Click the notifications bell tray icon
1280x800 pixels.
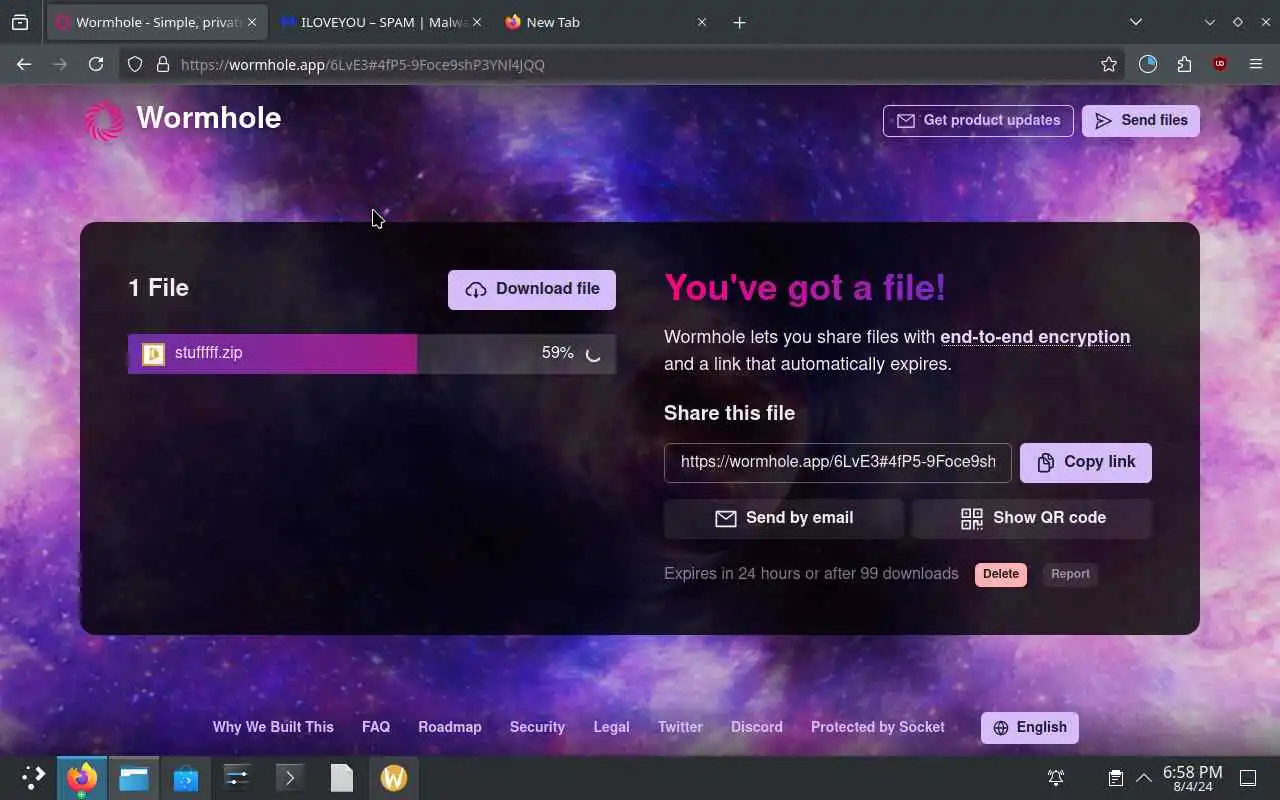click(1055, 778)
